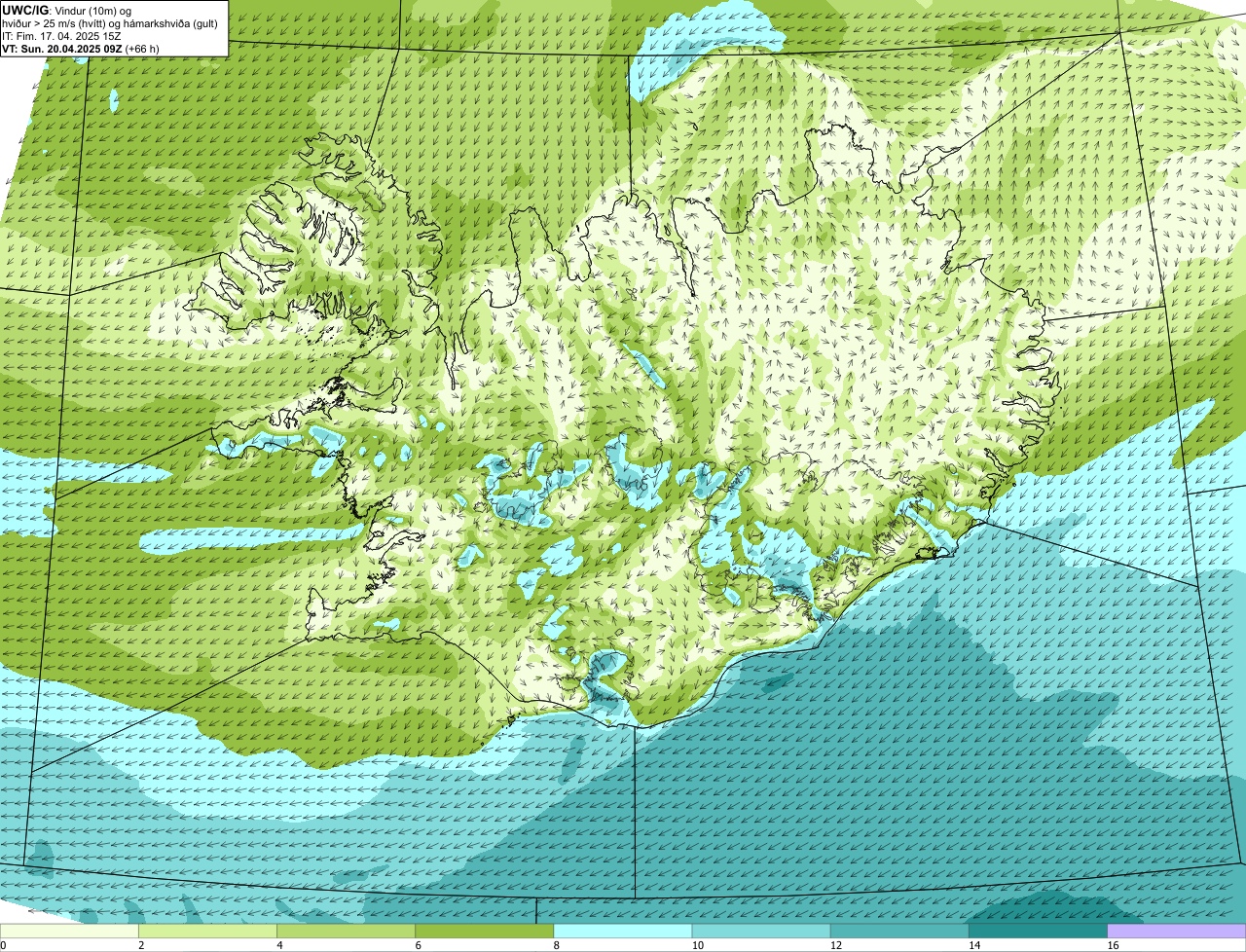The image size is (1246, 952).
Task: Click the "12" tick label on wind scale
Action: (x=835, y=945)
